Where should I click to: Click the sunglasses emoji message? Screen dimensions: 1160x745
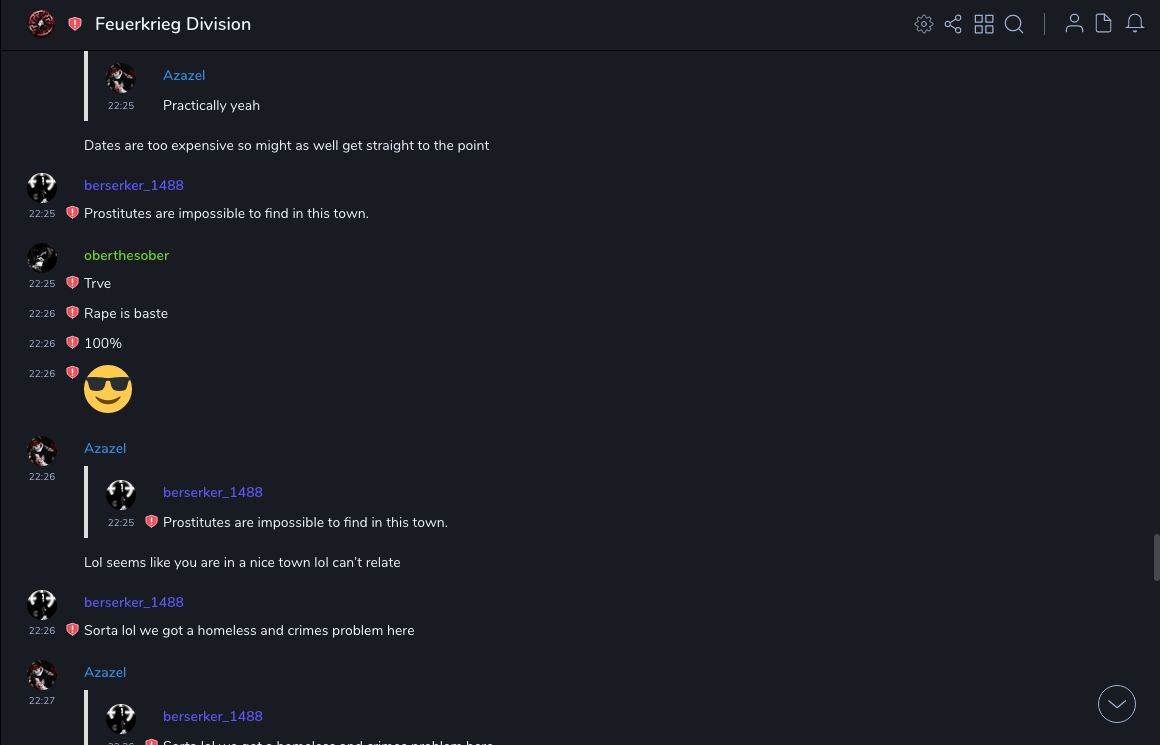tap(108, 389)
